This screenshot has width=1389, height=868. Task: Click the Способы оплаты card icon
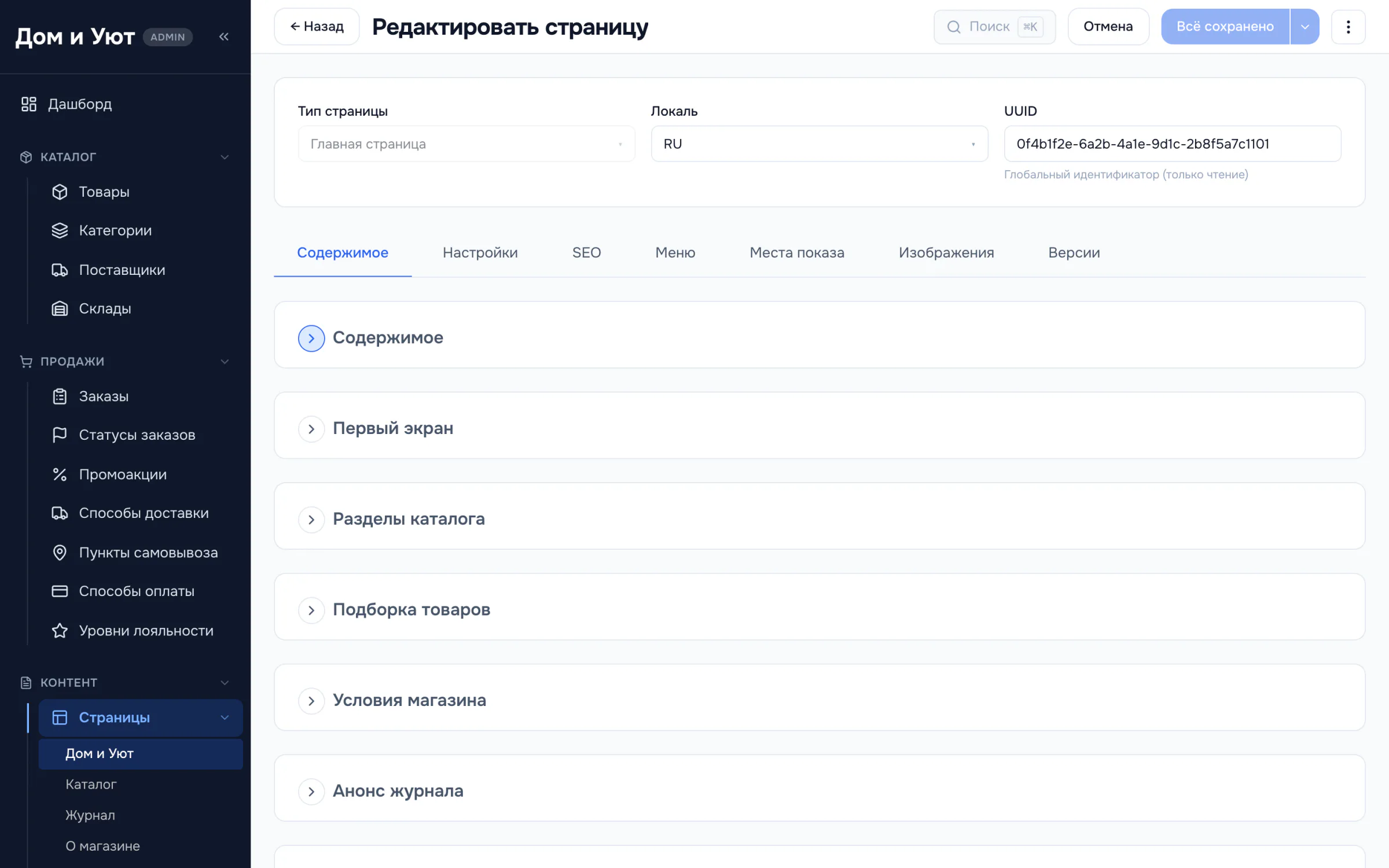60,591
